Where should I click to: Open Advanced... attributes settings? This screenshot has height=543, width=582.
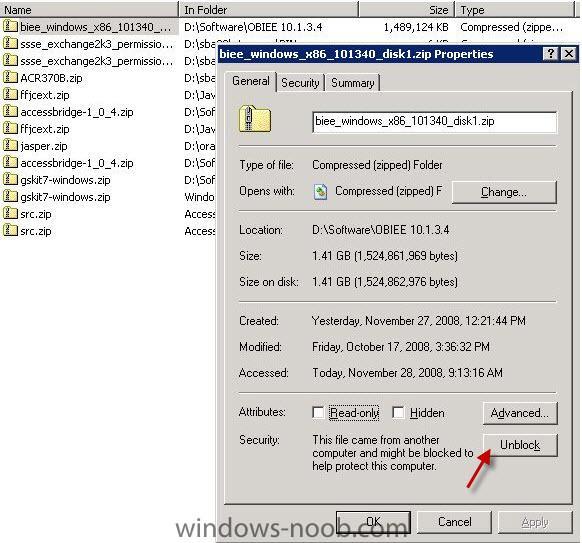(520, 413)
